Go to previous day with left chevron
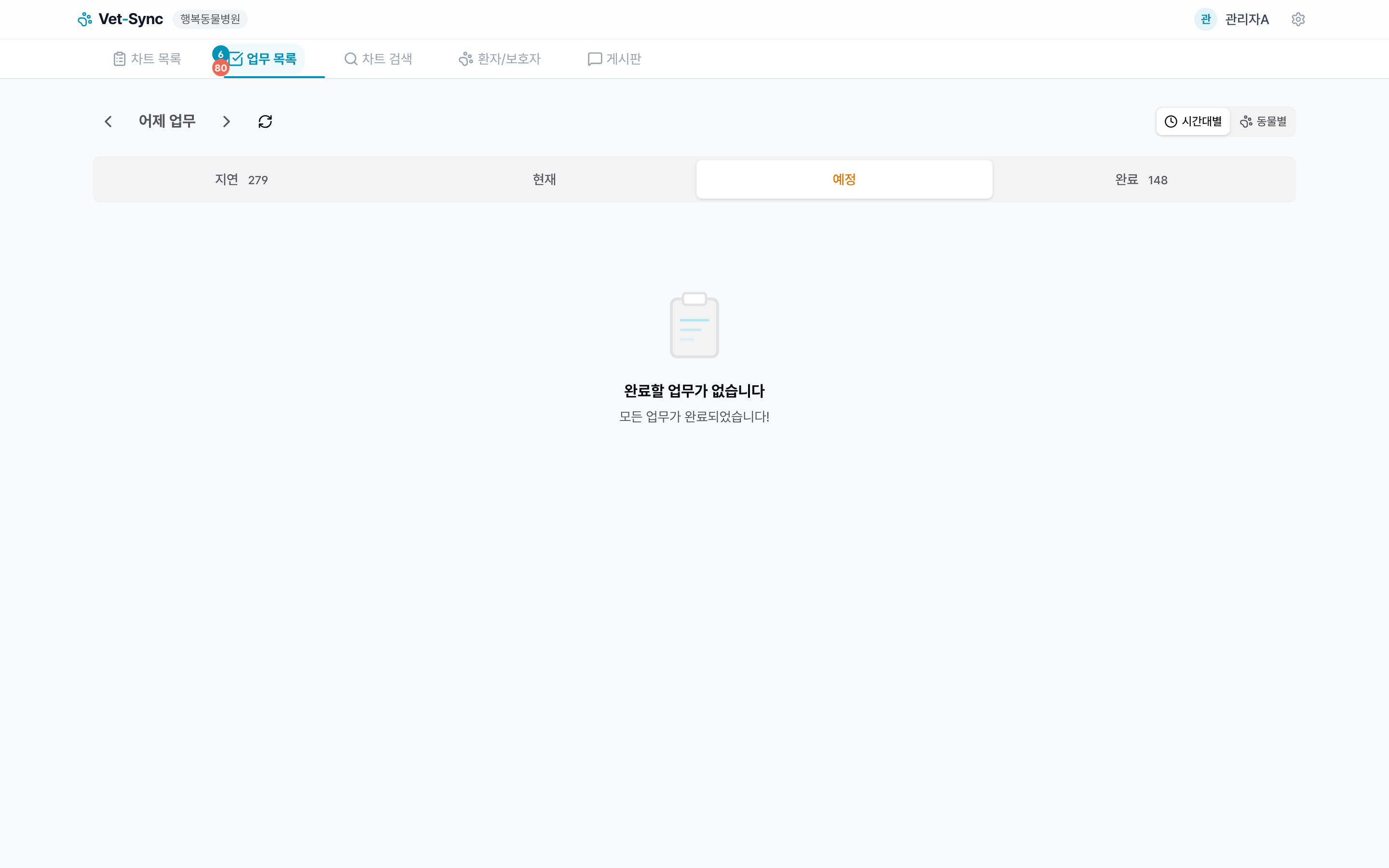The image size is (1389, 868). [x=109, y=121]
